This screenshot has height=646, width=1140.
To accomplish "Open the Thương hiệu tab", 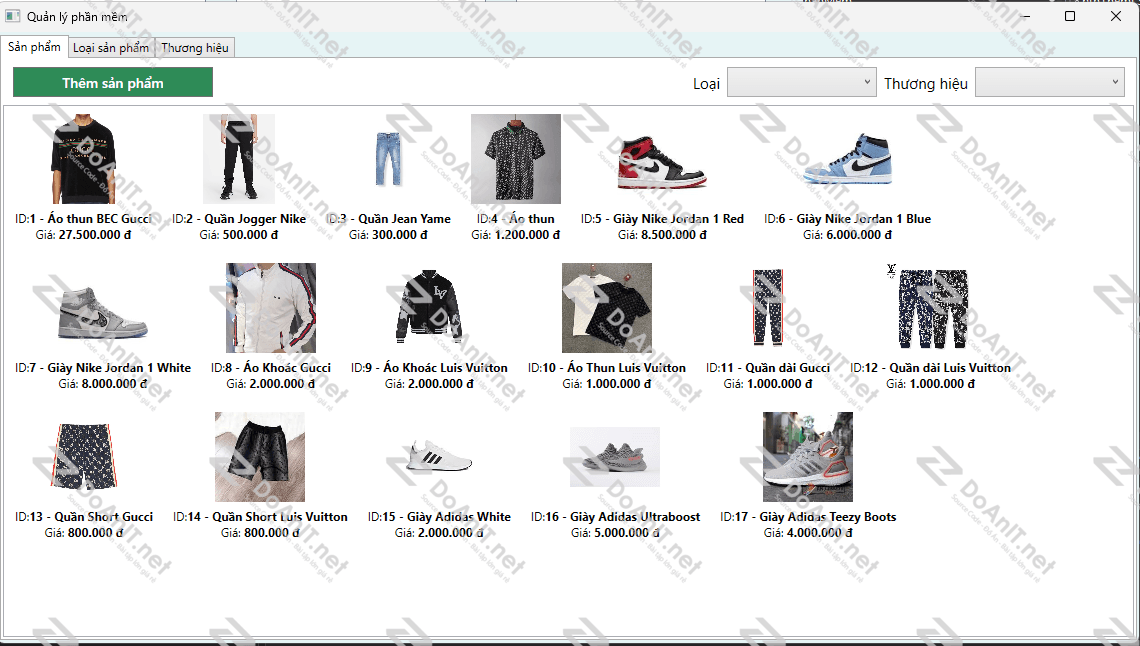I will click(195, 48).
